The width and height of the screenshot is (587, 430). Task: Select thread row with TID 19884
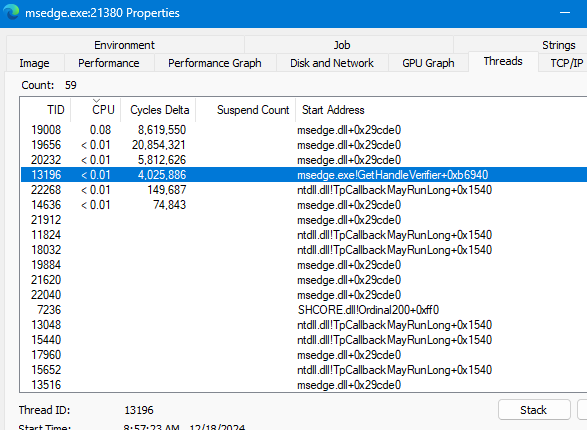click(x=304, y=264)
